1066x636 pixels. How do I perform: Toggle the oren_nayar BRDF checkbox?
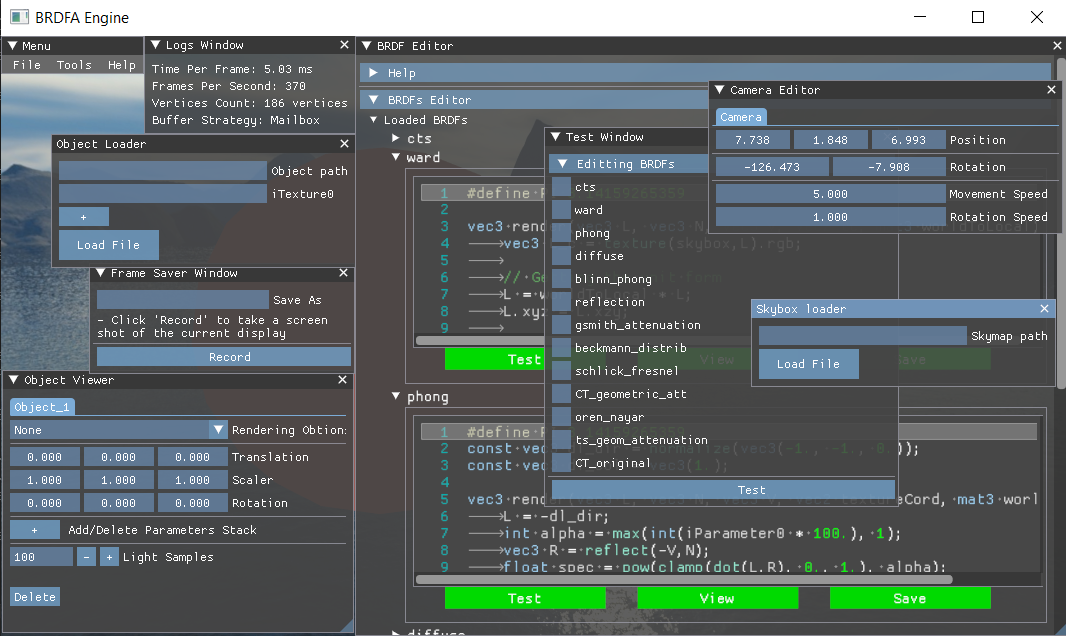561,417
